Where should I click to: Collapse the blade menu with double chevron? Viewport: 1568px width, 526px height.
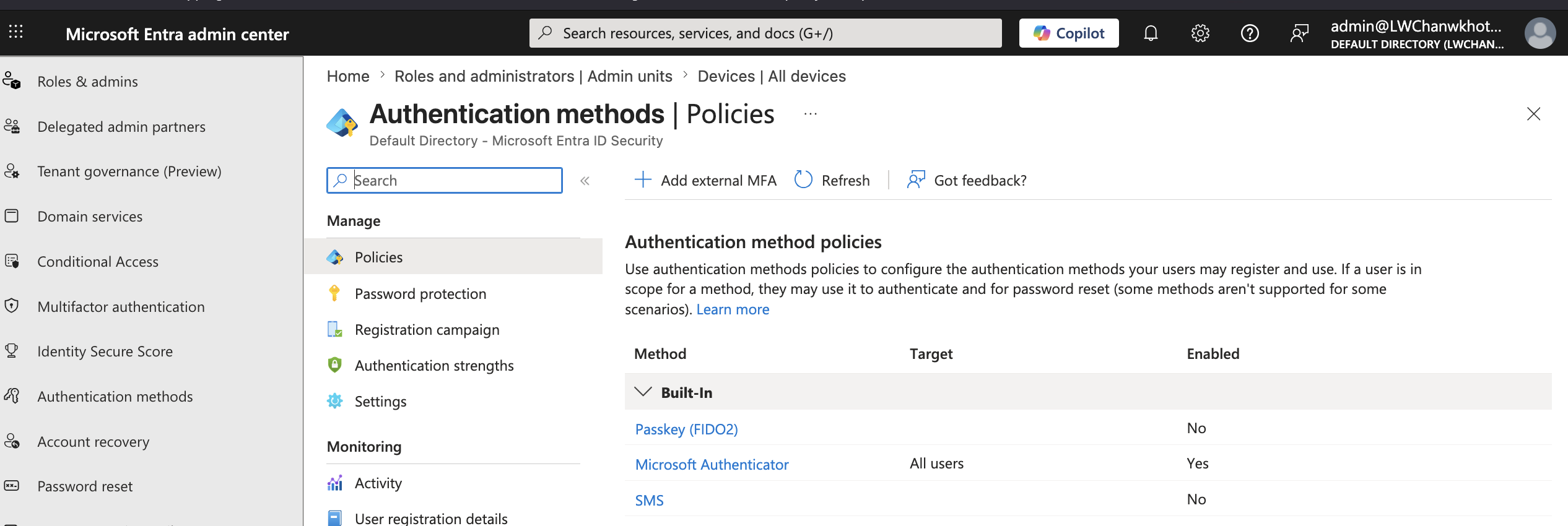(585, 181)
